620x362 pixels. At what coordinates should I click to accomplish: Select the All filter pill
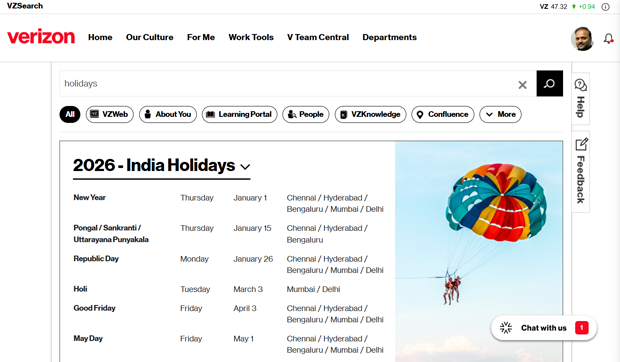tap(70, 114)
